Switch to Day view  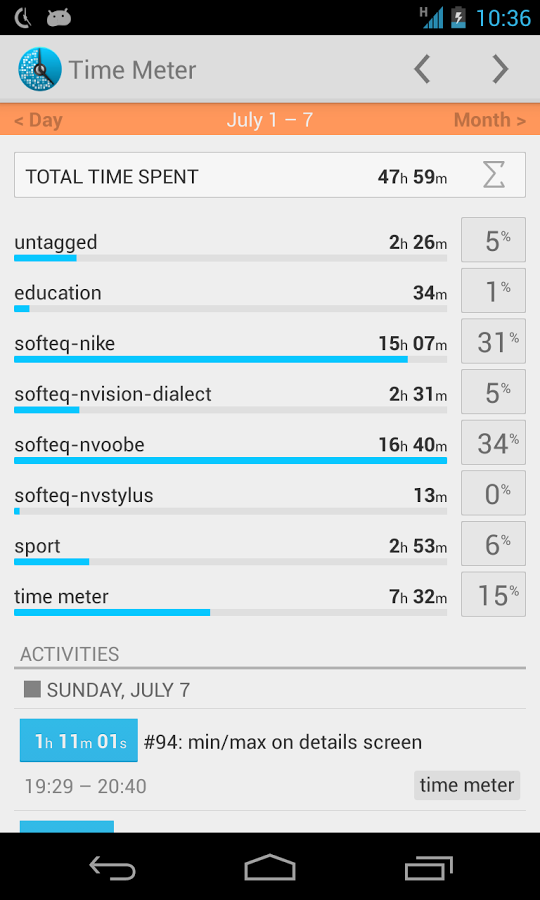38,120
